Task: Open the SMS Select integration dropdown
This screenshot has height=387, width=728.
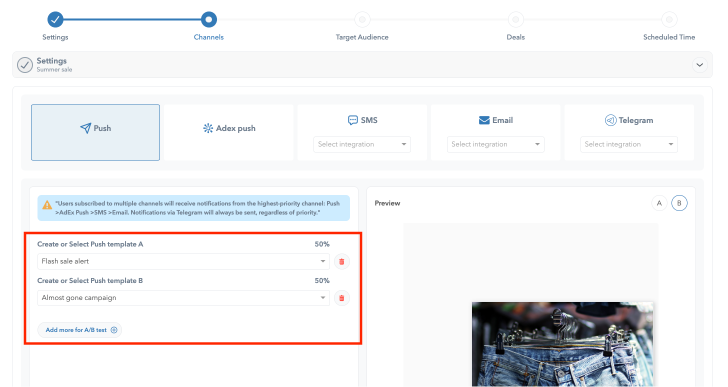Action: (x=362, y=144)
